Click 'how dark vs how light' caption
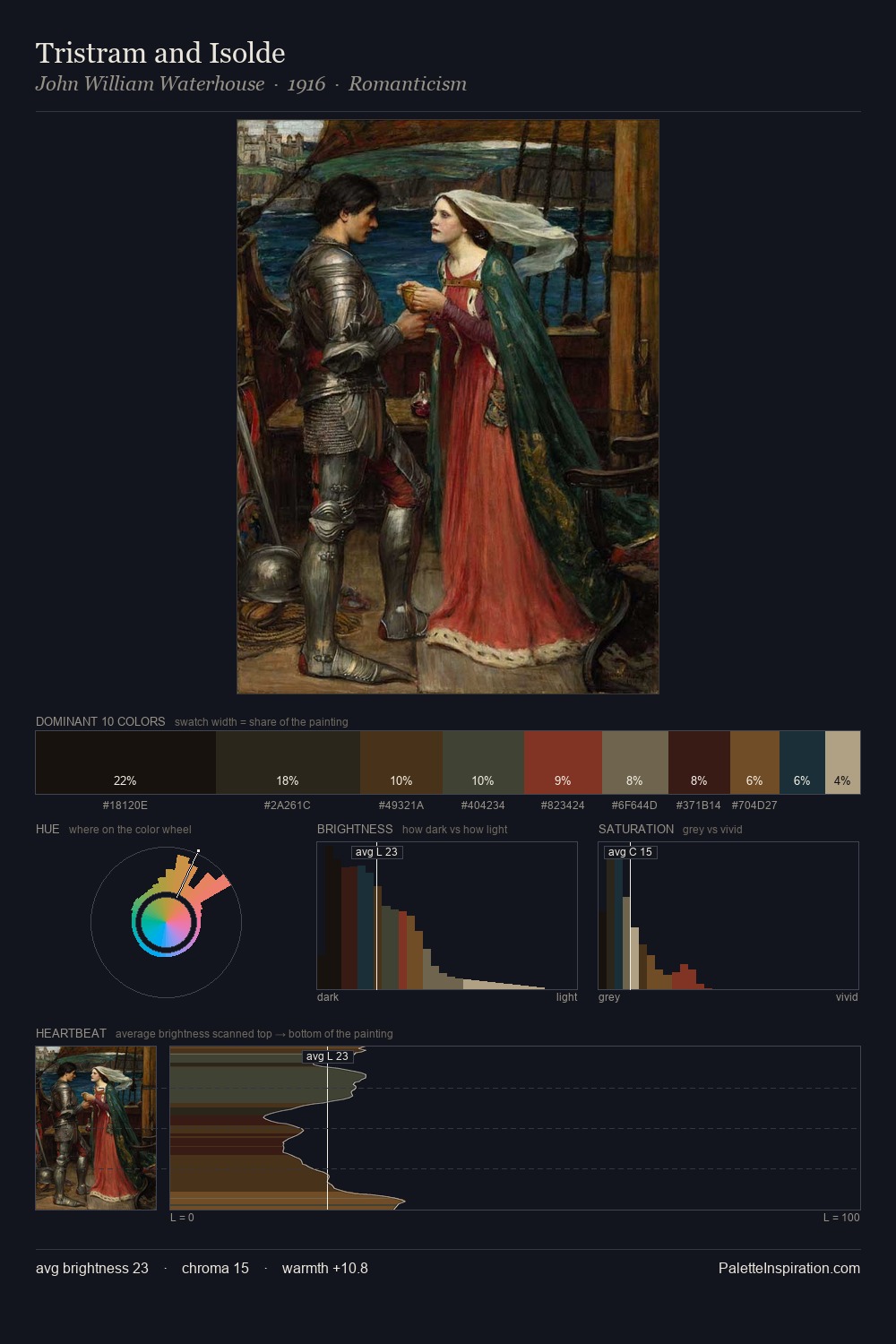 point(455,830)
